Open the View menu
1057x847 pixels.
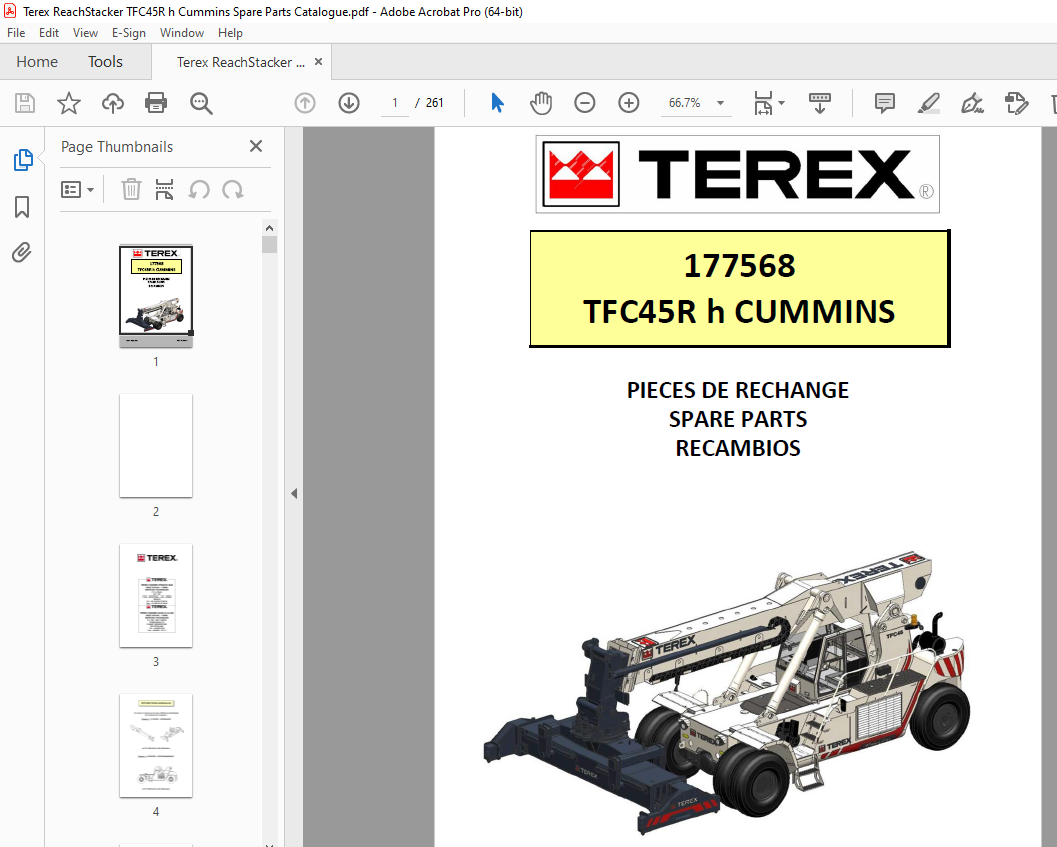click(x=86, y=33)
